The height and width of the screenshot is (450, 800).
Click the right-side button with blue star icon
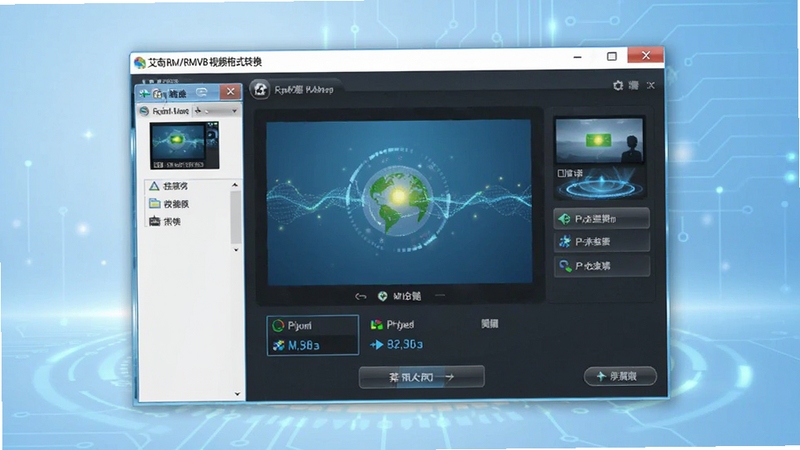pos(602,242)
